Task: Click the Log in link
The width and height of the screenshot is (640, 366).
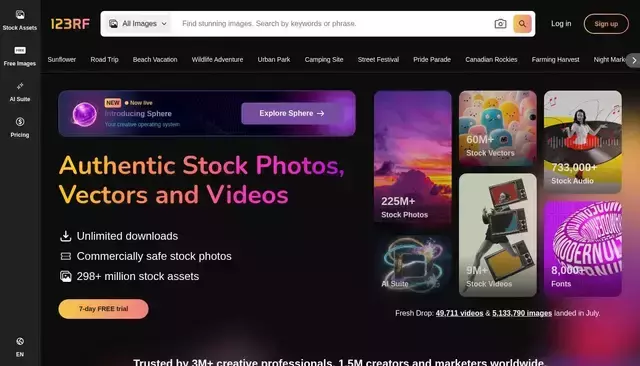Action: point(561,24)
